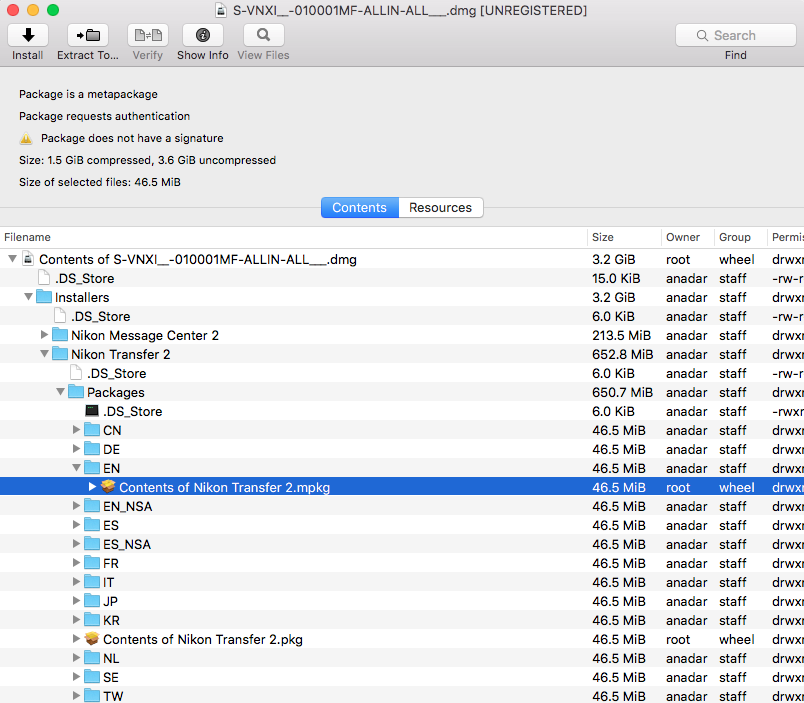Collapse the Nikon Transfer 2 folder triangle
Image resolution: width=804 pixels, height=703 pixels.
coord(45,354)
